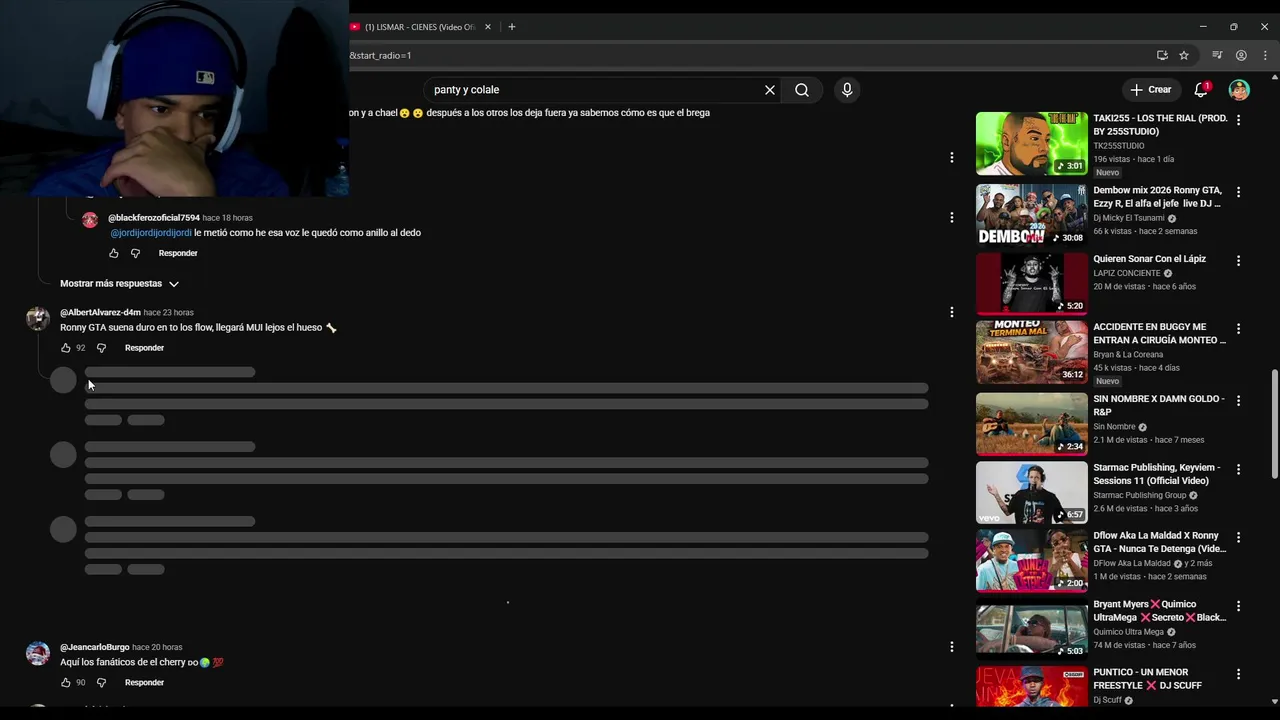Image resolution: width=1280 pixels, height=720 pixels.
Task: Open options for ACCIDENTE EN BUGGY video
Action: (x=1238, y=329)
